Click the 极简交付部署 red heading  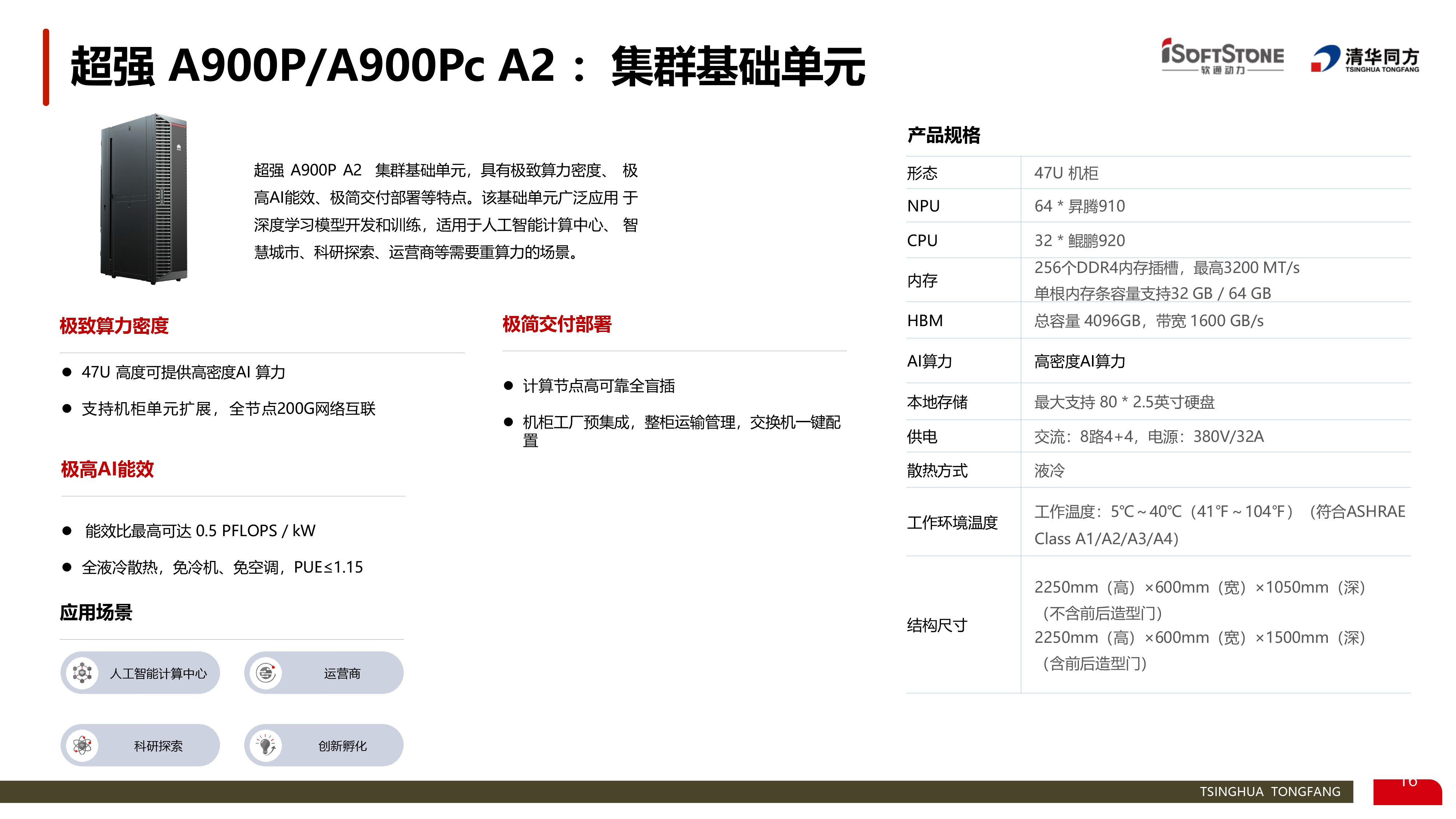557,324
